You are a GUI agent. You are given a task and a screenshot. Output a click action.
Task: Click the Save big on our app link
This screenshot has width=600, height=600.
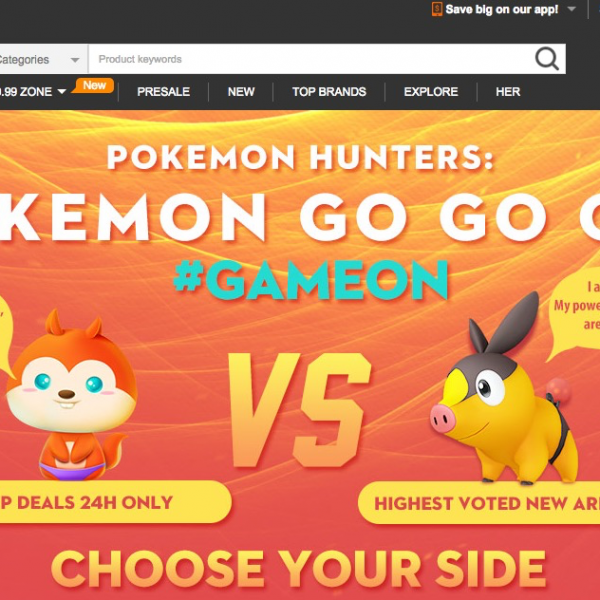tap(502, 9)
